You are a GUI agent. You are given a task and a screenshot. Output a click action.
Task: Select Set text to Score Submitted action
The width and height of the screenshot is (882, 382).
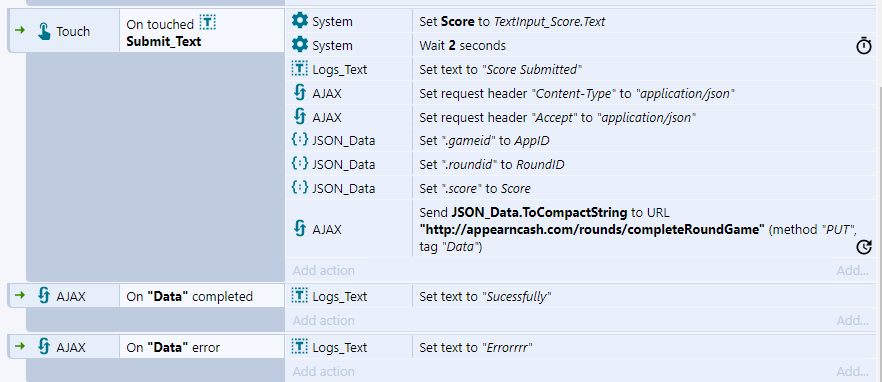tap(644, 70)
